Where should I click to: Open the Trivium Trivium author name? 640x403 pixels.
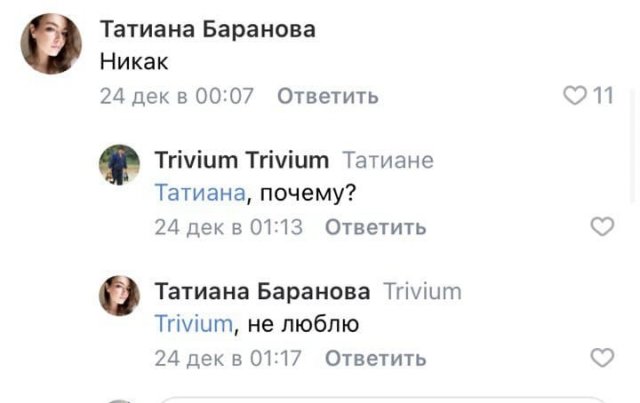point(242,160)
